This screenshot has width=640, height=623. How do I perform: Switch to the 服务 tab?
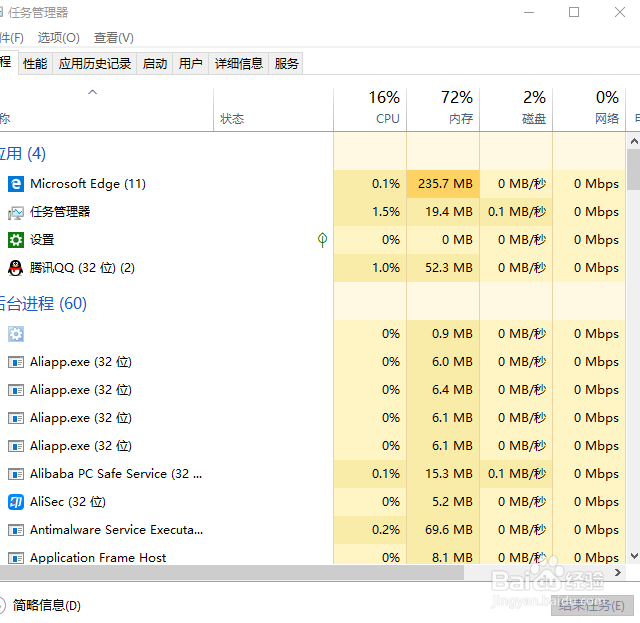click(x=286, y=64)
